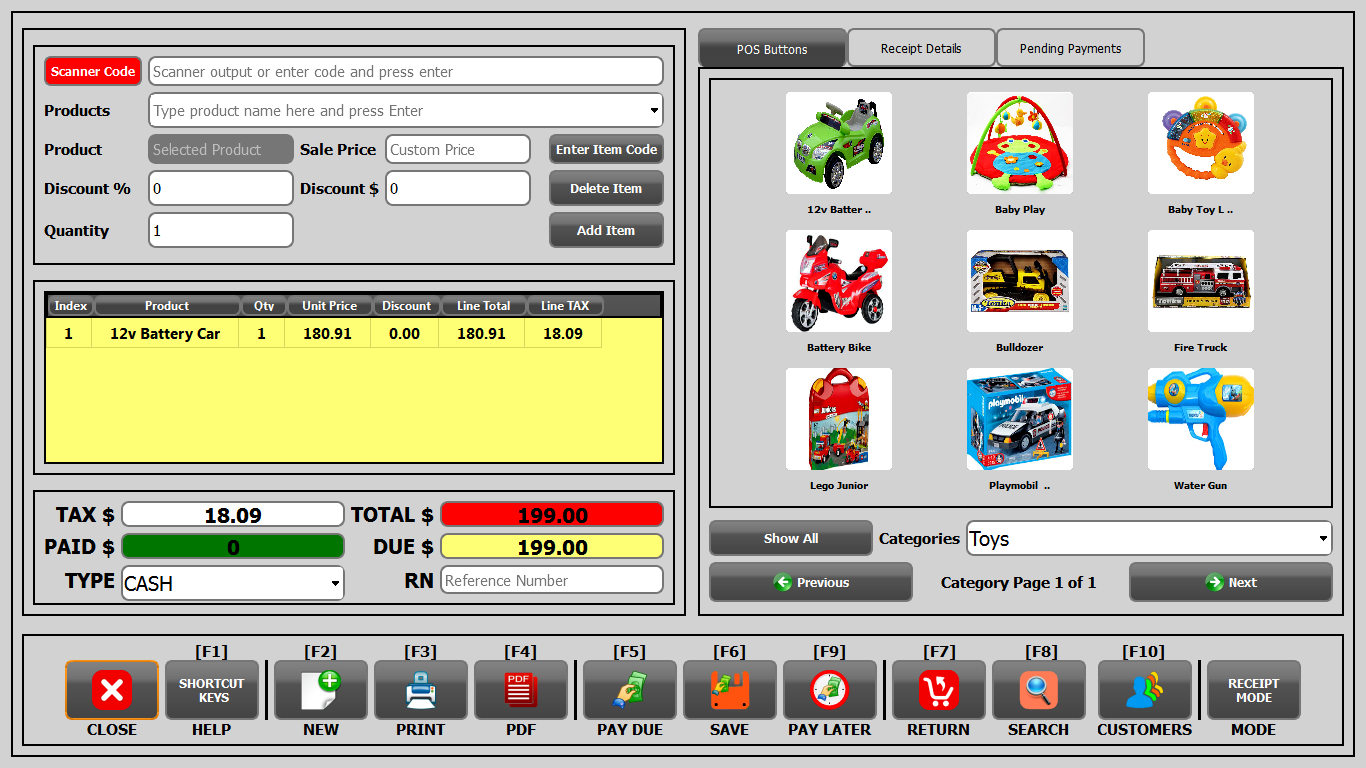
Task: Open product Search with the magnifier icon
Action: tap(1039, 690)
